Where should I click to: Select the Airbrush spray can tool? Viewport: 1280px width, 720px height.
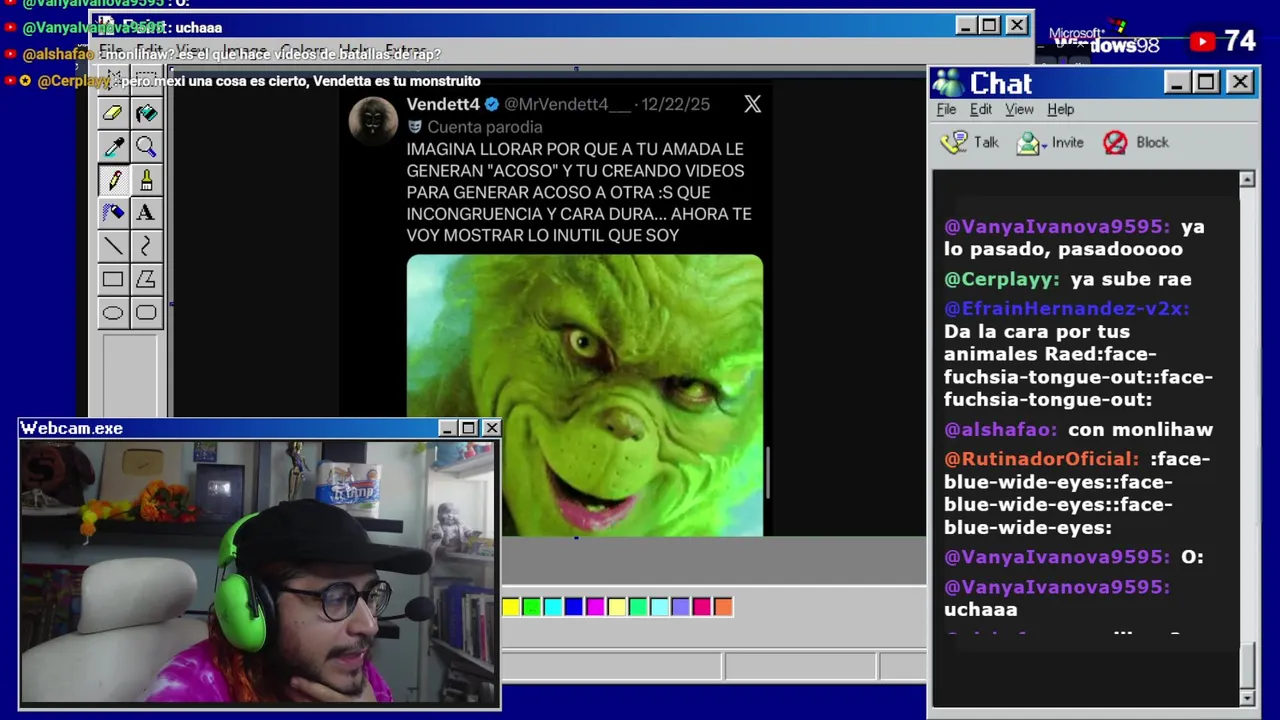112,213
